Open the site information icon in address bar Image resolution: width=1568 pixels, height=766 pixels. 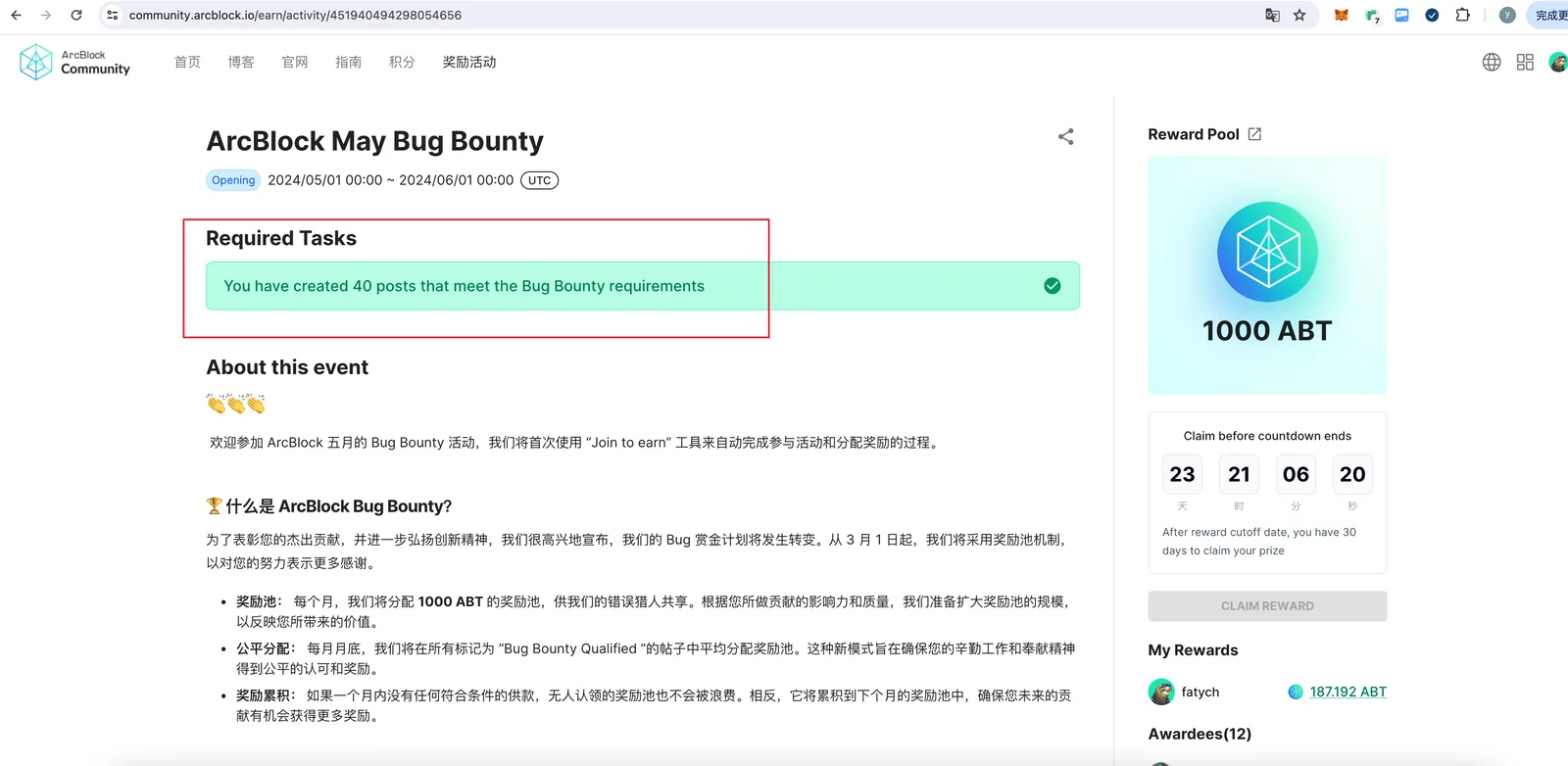click(113, 15)
